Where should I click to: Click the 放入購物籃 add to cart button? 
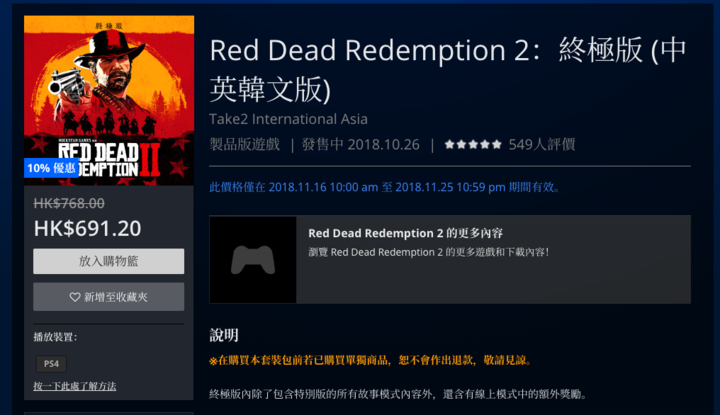(x=108, y=261)
